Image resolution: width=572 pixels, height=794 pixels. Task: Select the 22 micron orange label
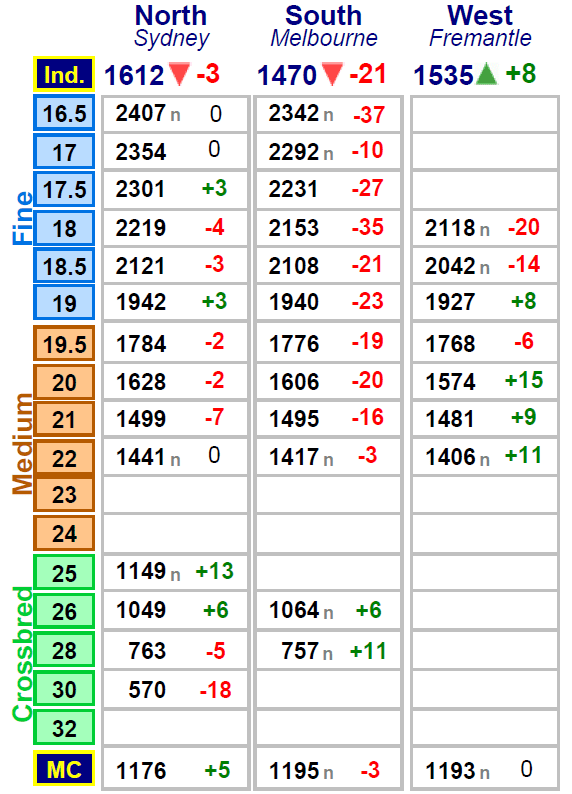click(x=64, y=458)
